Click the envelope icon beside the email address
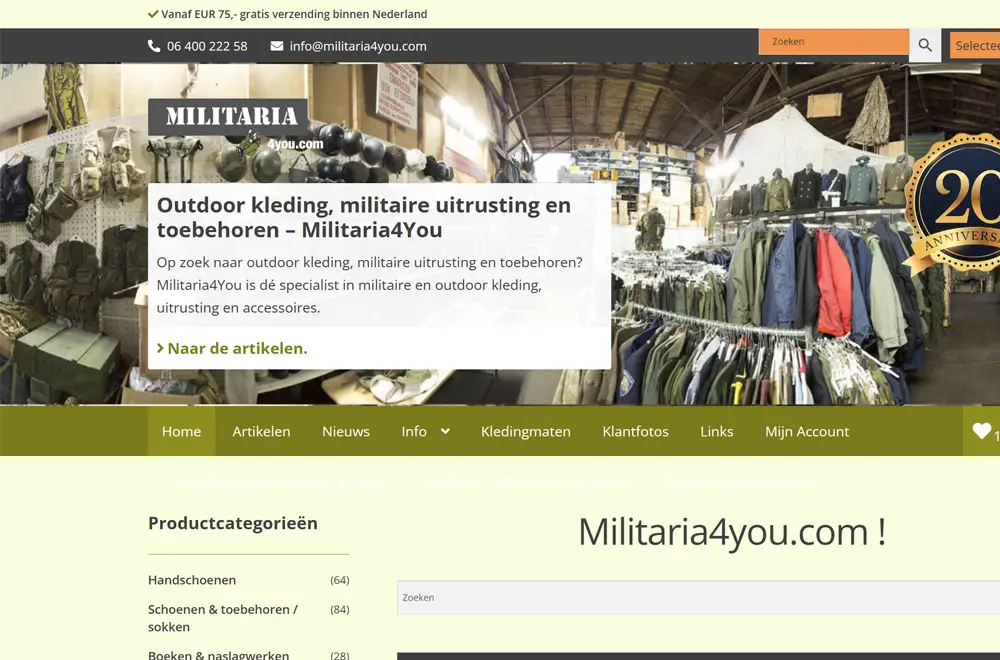Viewport: 1000px width, 660px height. (x=277, y=46)
